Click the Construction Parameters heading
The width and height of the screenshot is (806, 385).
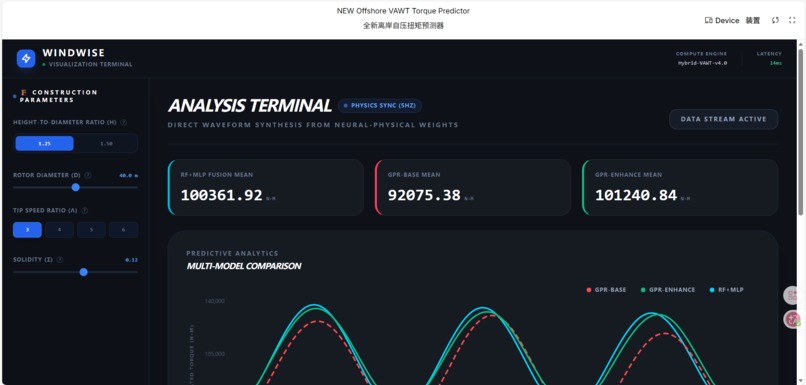(58, 96)
